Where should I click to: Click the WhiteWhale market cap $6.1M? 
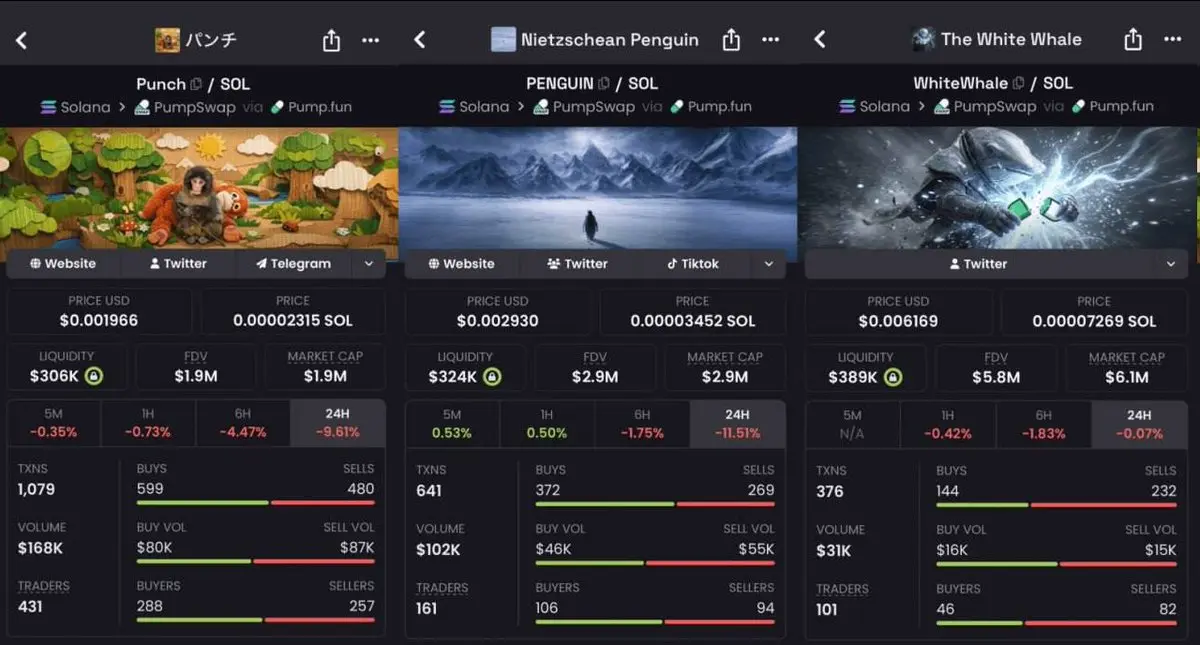click(x=1126, y=378)
